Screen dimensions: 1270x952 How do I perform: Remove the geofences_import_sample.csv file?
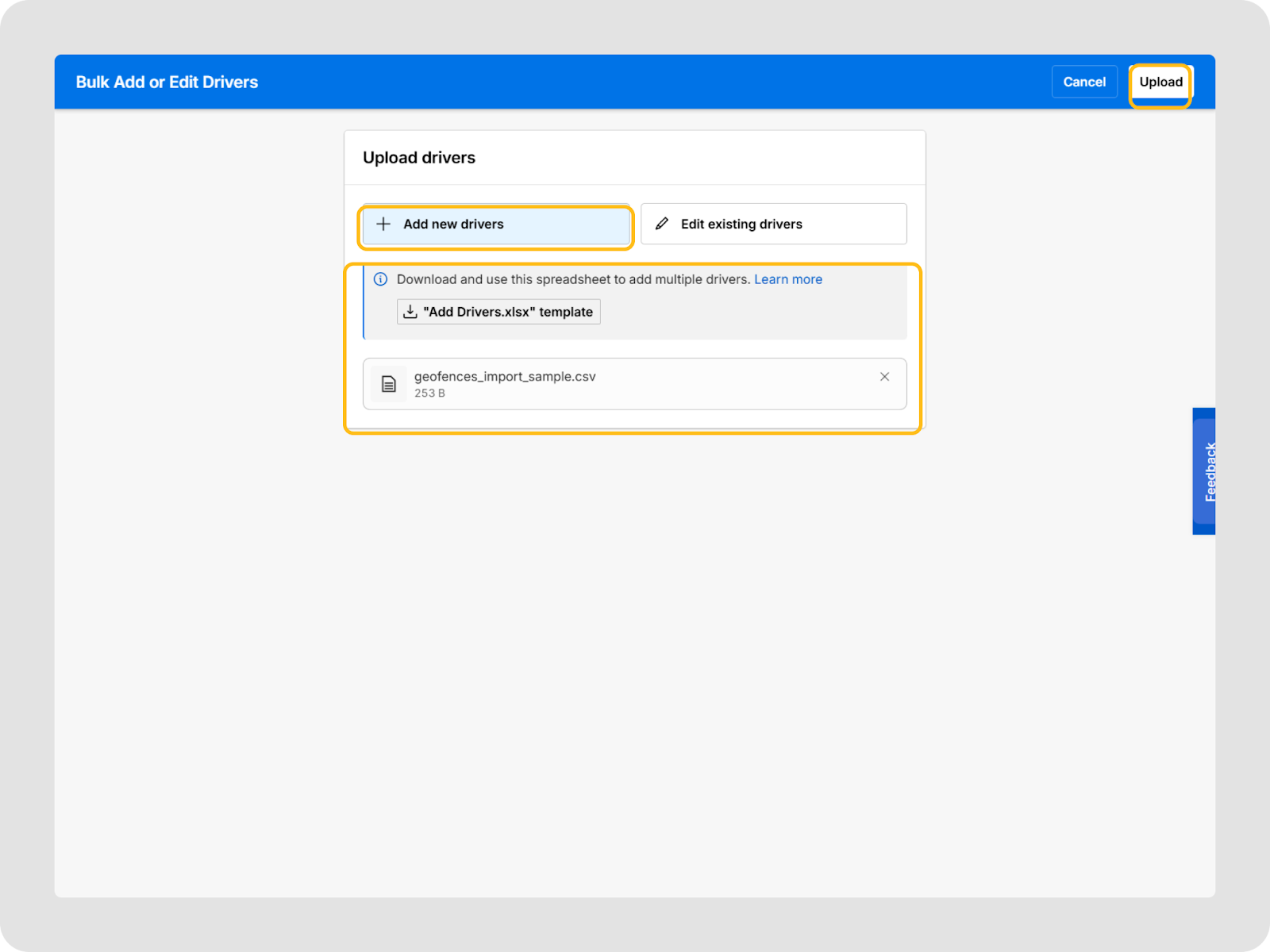(884, 377)
